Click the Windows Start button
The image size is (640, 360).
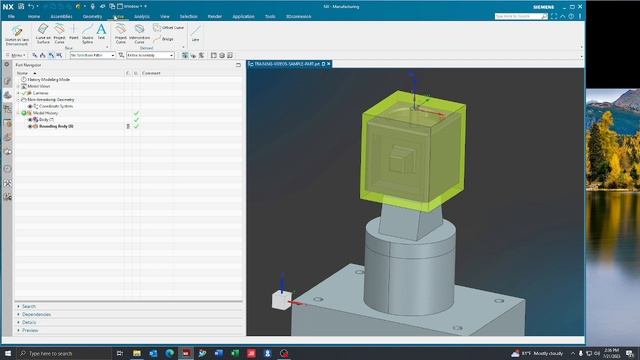coord(8,353)
